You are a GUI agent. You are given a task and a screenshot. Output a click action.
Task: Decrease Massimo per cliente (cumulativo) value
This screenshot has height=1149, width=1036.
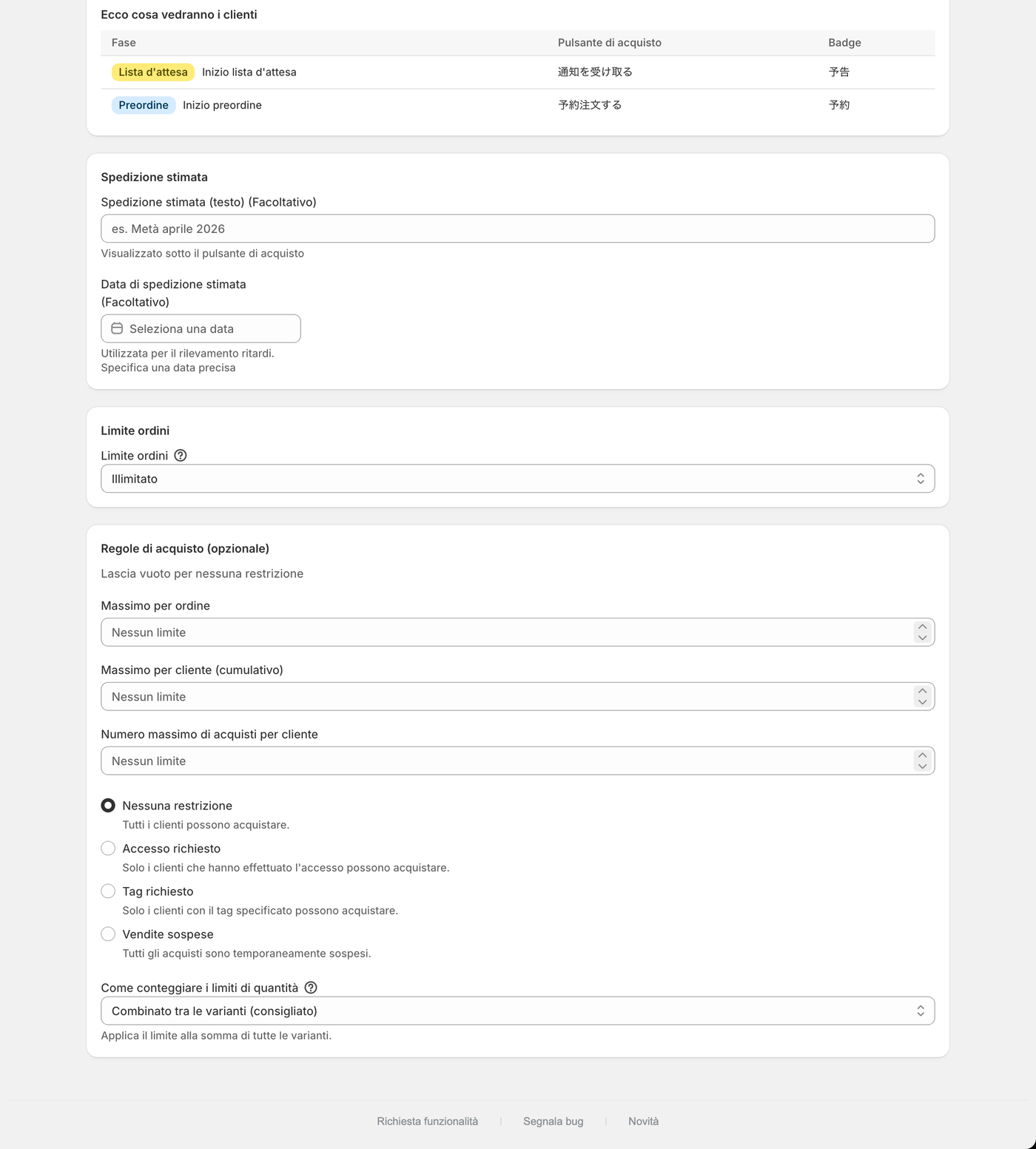pyautogui.click(x=922, y=702)
